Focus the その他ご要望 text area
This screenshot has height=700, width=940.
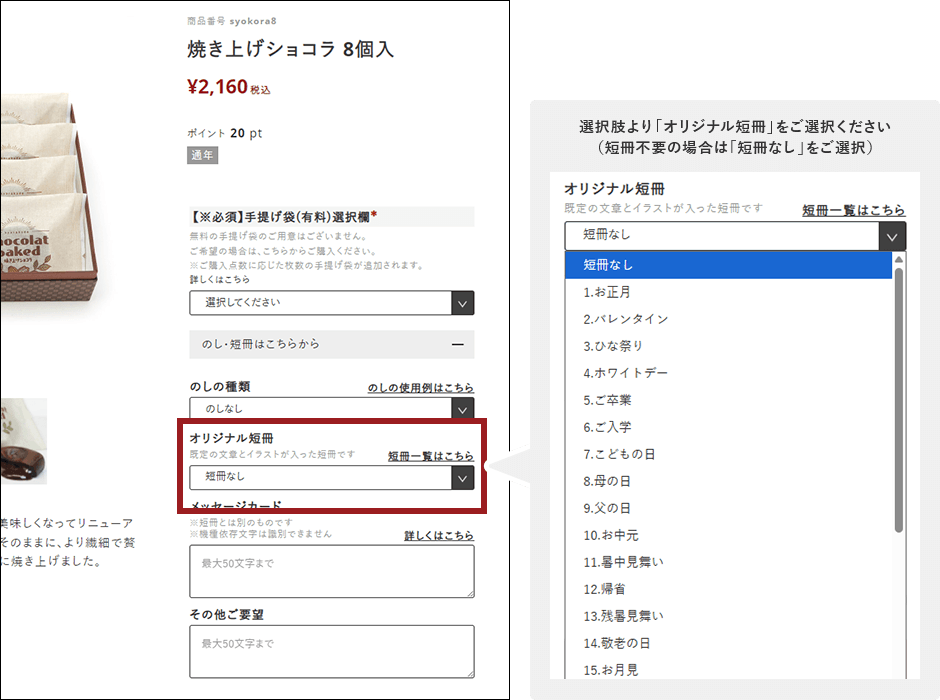331,651
